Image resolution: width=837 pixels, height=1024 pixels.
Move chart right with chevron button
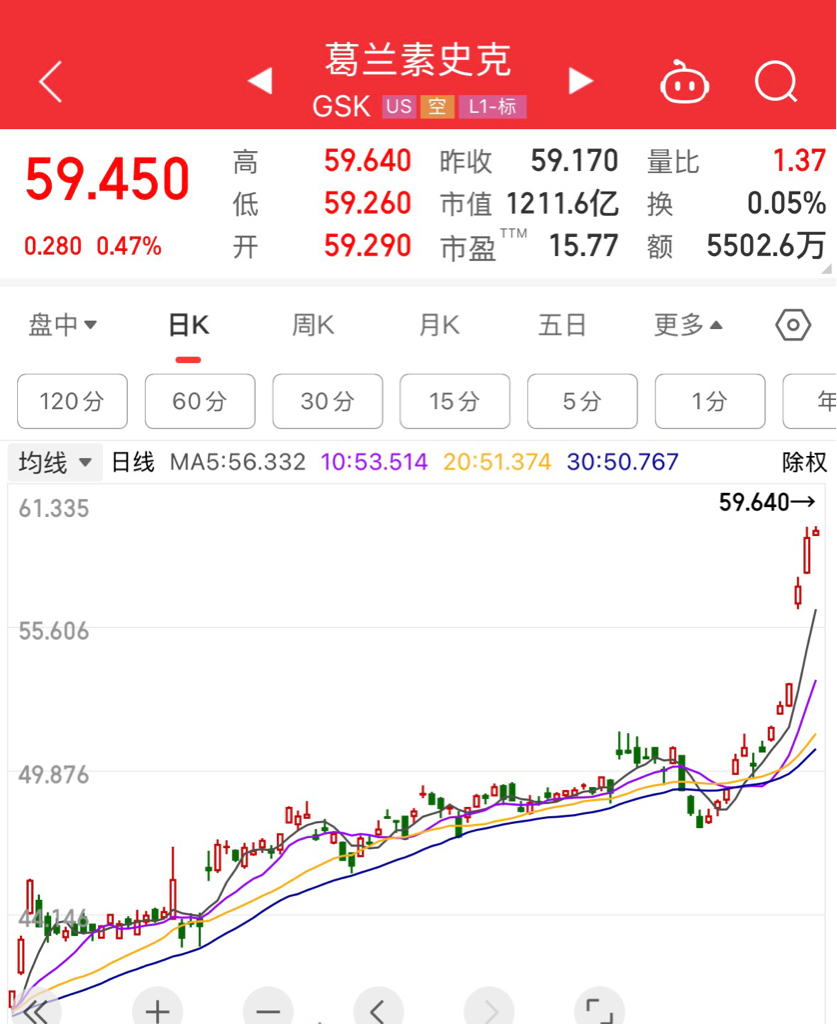[x=489, y=1010]
